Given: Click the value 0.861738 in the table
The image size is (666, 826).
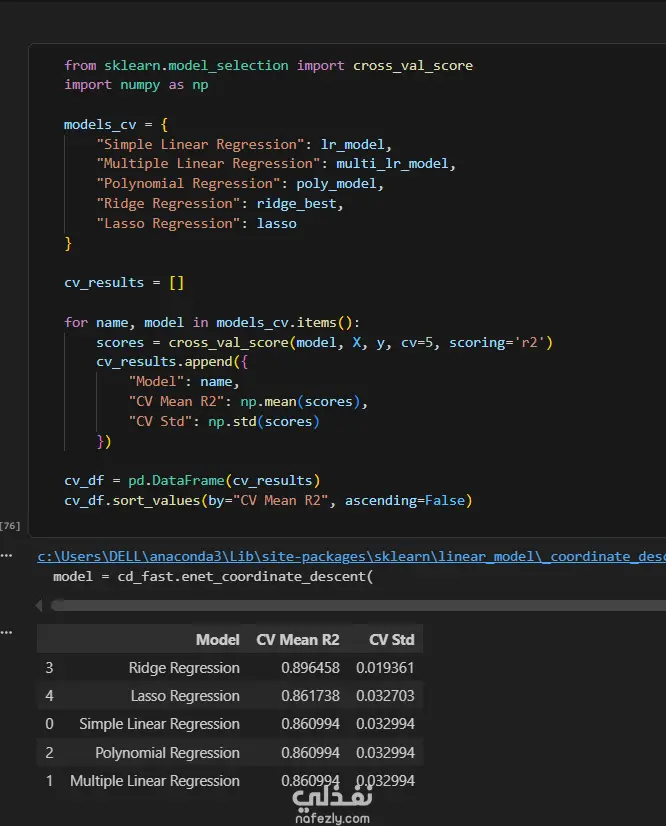Looking at the screenshot, I should [x=310, y=696].
